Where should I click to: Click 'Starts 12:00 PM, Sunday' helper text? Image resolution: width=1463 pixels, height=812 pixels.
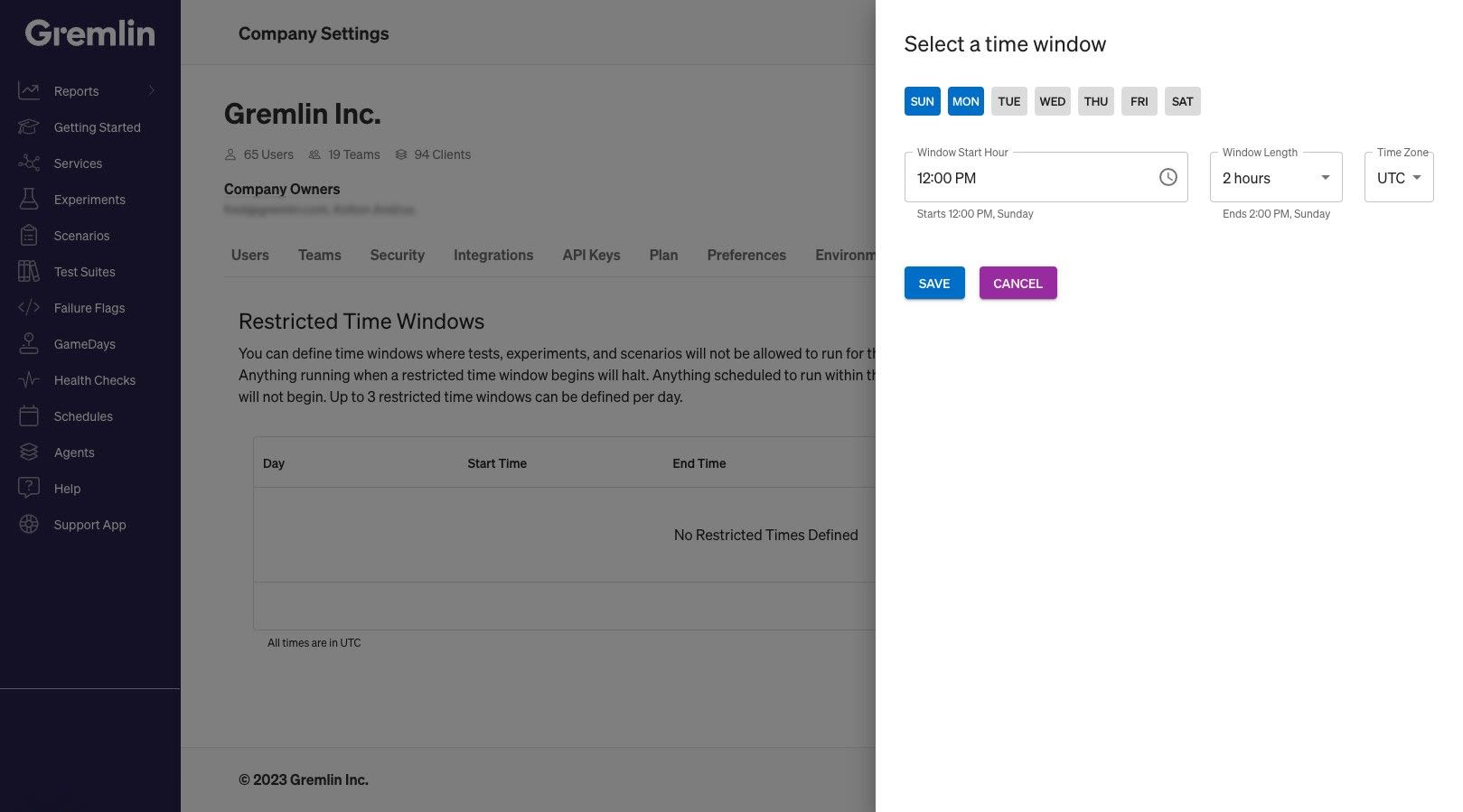[x=975, y=214]
